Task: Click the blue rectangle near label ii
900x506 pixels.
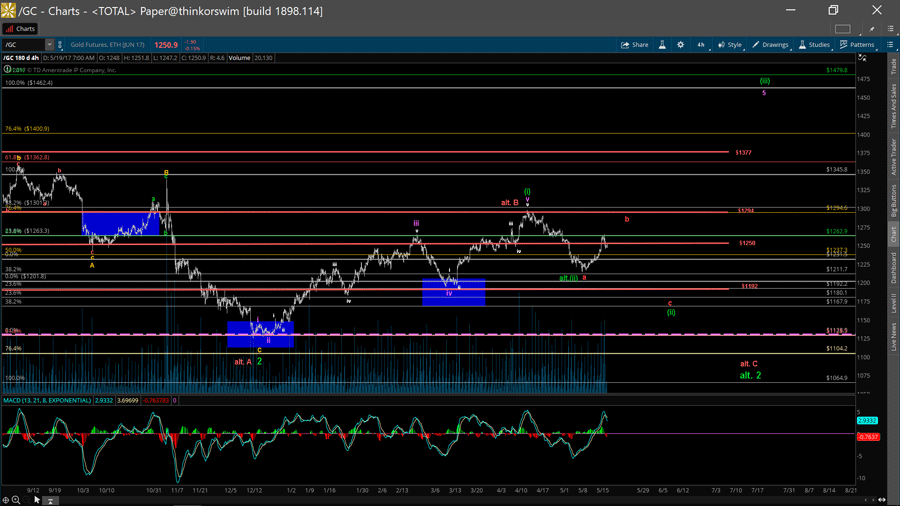Action: tap(260, 334)
